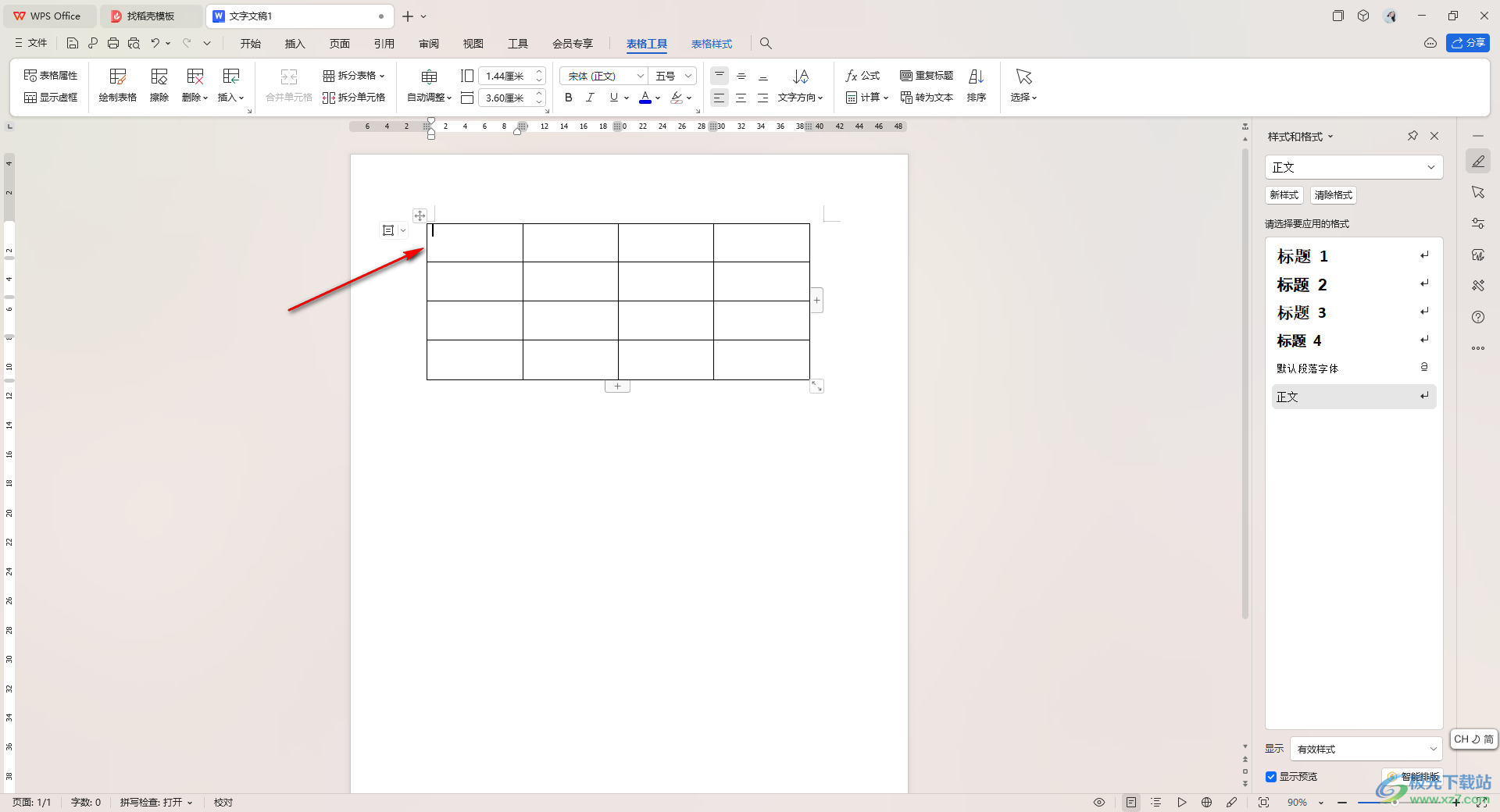Open the Review (审阅) ribbon tab

[x=429, y=44]
